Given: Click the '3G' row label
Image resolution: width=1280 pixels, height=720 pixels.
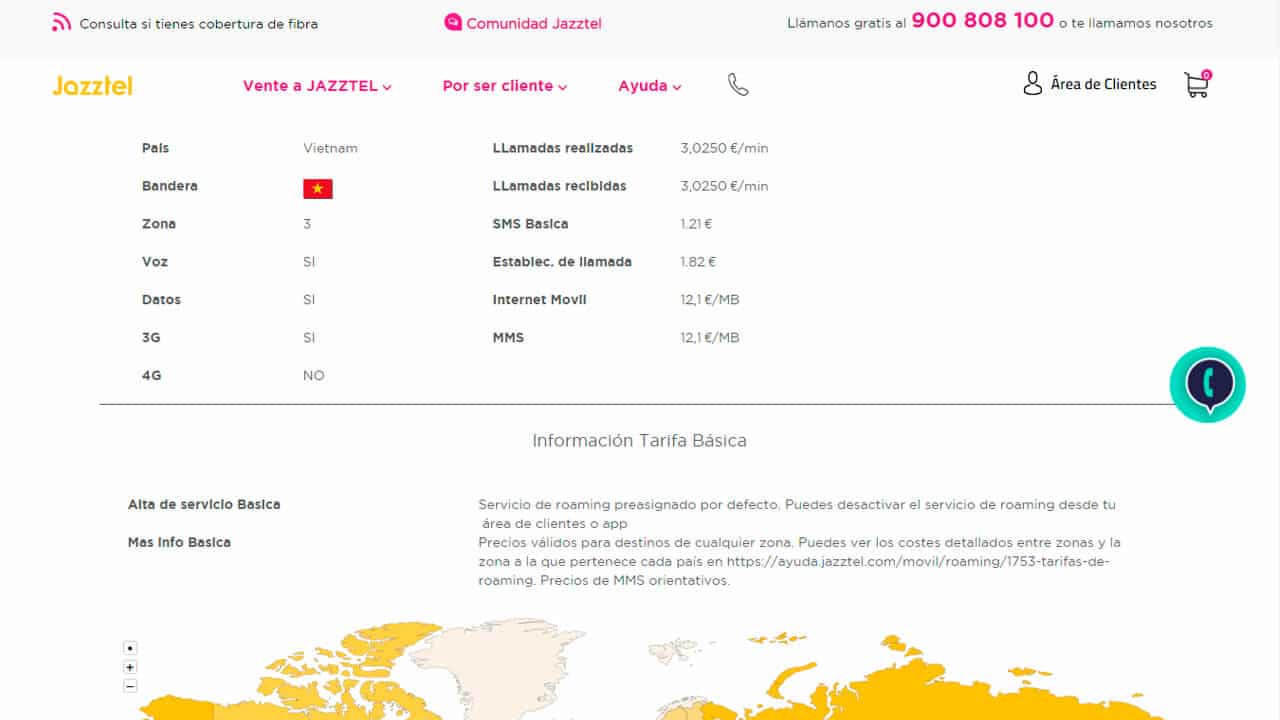Looking at the screenshot, I should 151,338.
